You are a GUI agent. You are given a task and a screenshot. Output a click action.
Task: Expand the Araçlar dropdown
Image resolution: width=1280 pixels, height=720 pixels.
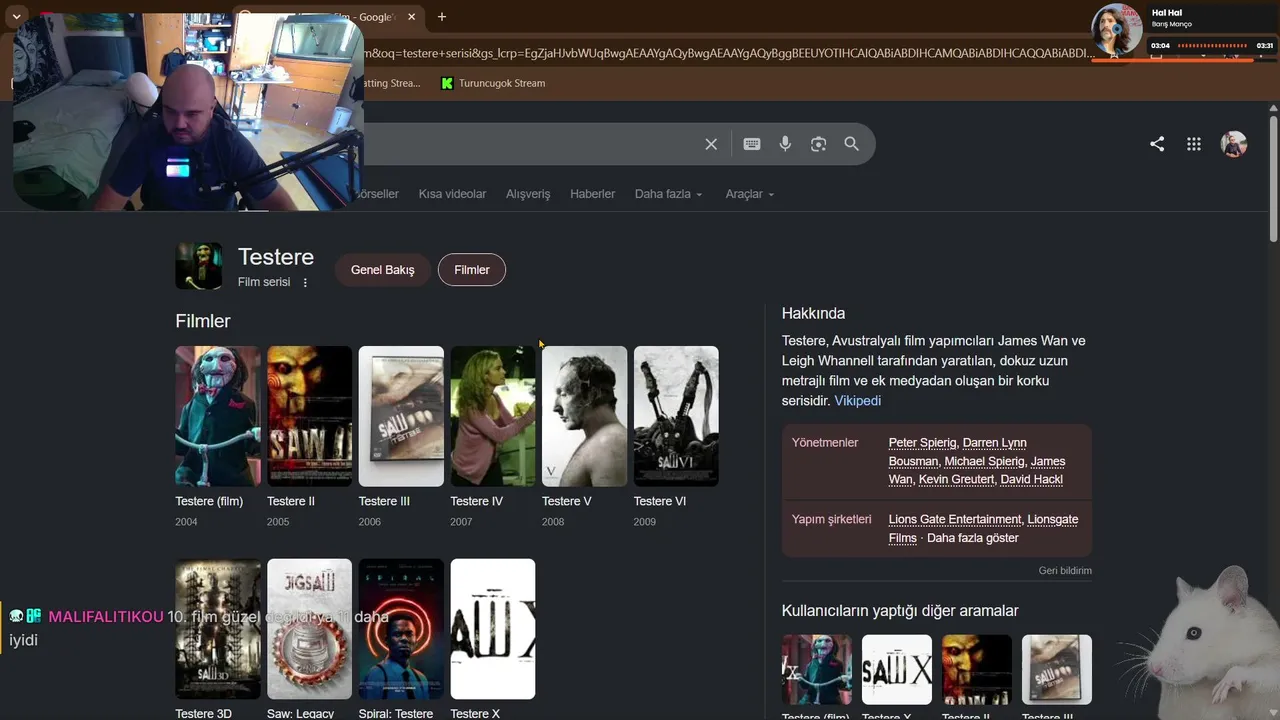(750, 194)
